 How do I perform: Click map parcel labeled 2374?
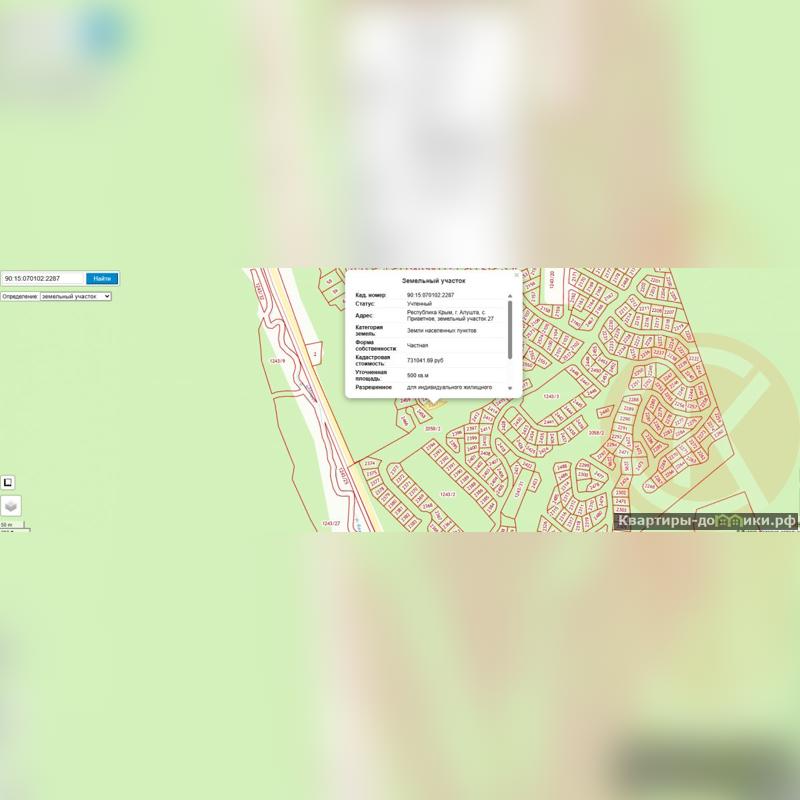[370, 464]
